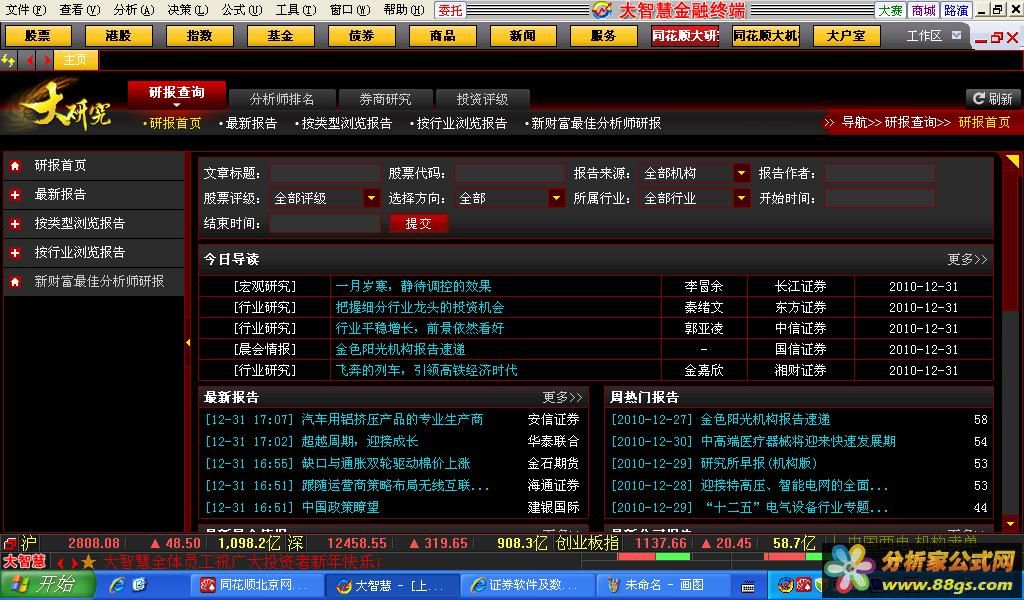Screen dimensions: 1024x600
Task: Expand the plus icon beside 按行业浏览报告
Action: click(15, 253)
